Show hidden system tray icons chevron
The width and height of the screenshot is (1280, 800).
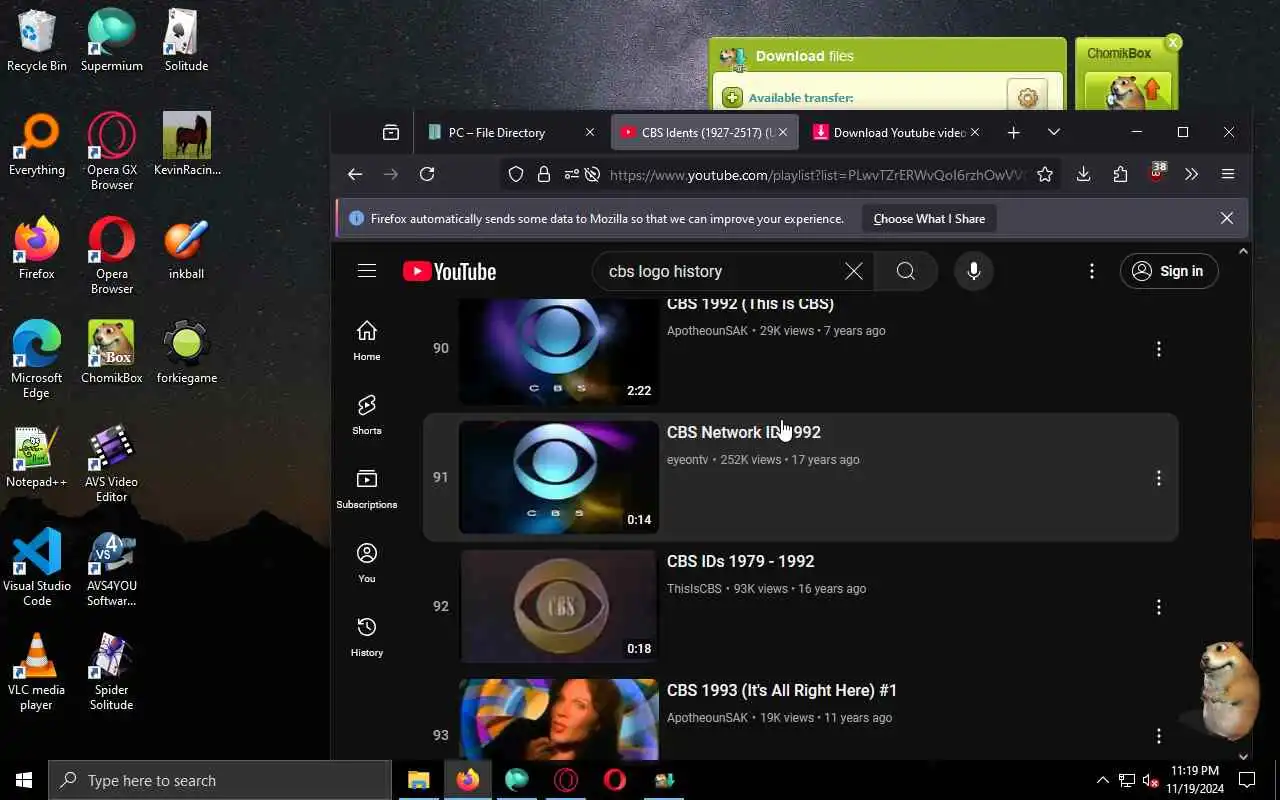pos(1103,780)
